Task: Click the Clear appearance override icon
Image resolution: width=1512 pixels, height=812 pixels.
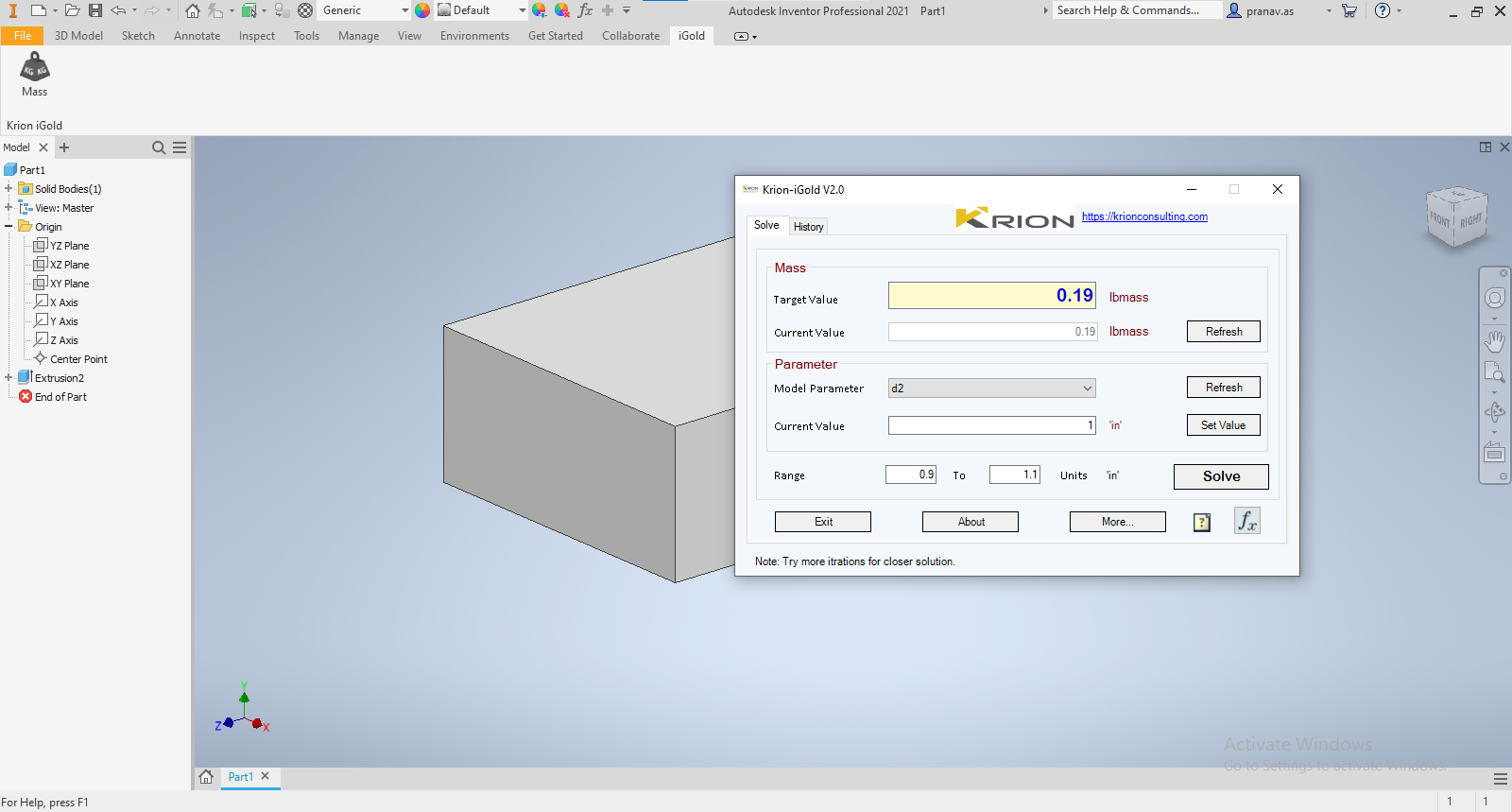Action: tap(561, 10)
